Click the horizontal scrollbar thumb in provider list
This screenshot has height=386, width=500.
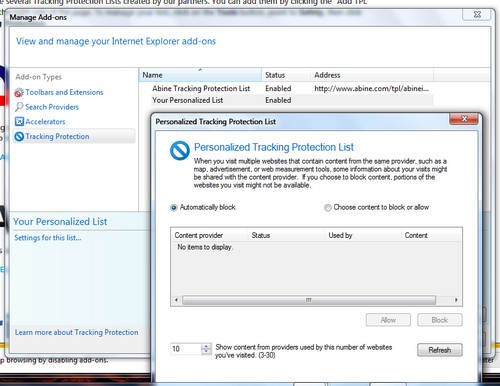coord(309,300)
